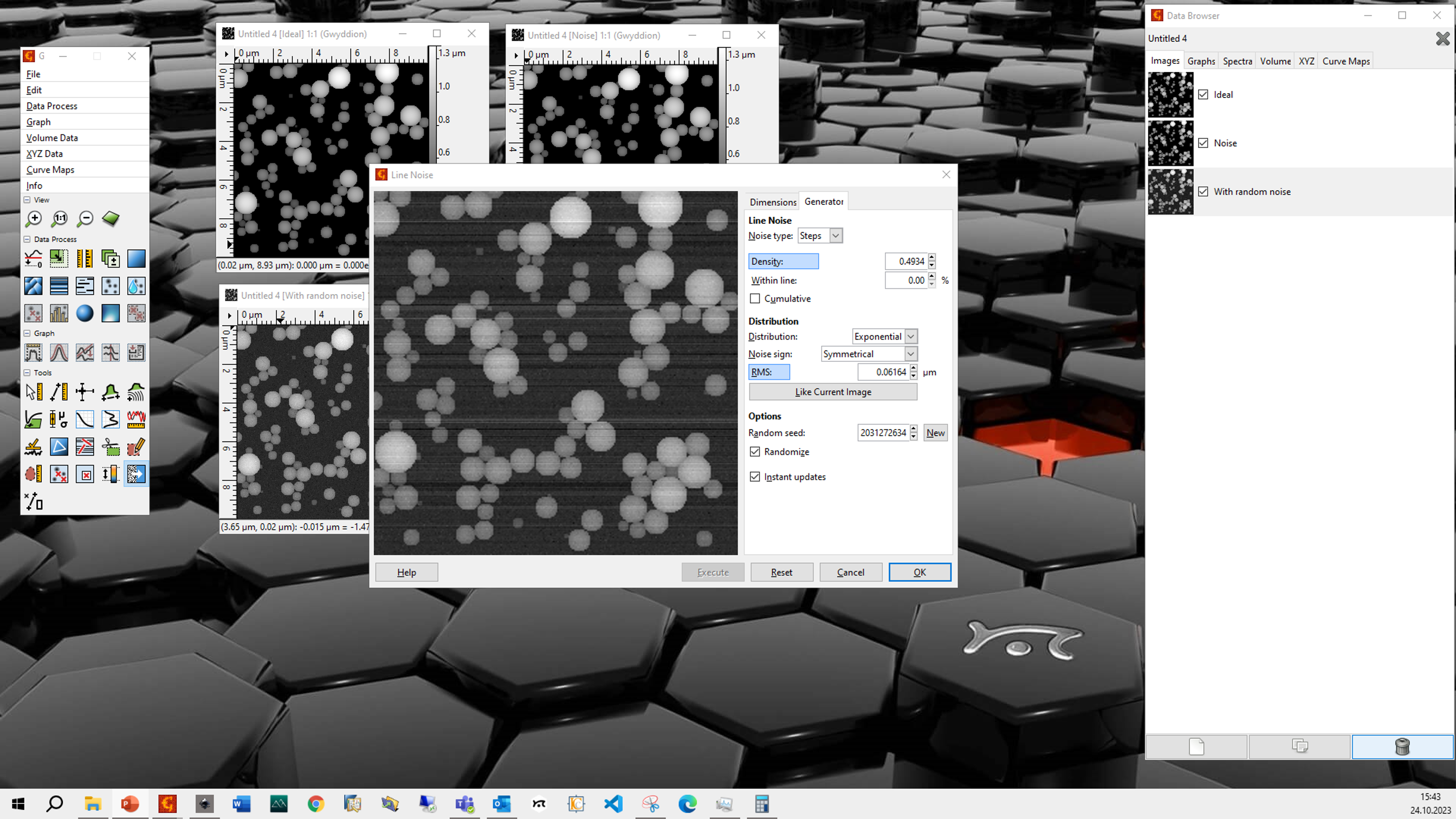Toggle the Cumulative checkbox in Line Noise dialog
1456x819 pixels.
[x=755, y=298]
